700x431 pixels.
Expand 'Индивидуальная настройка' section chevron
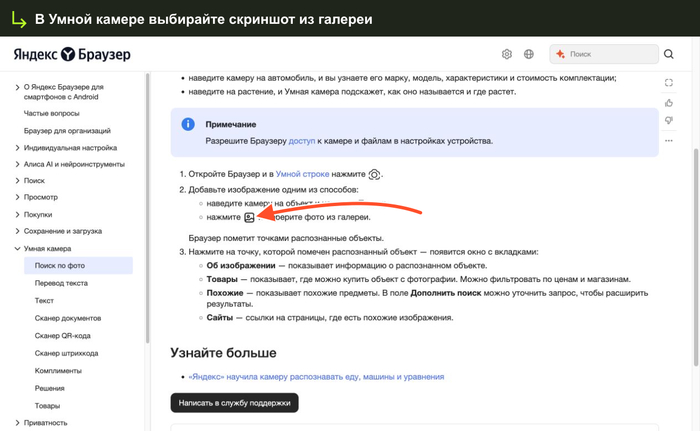[17, 148]
